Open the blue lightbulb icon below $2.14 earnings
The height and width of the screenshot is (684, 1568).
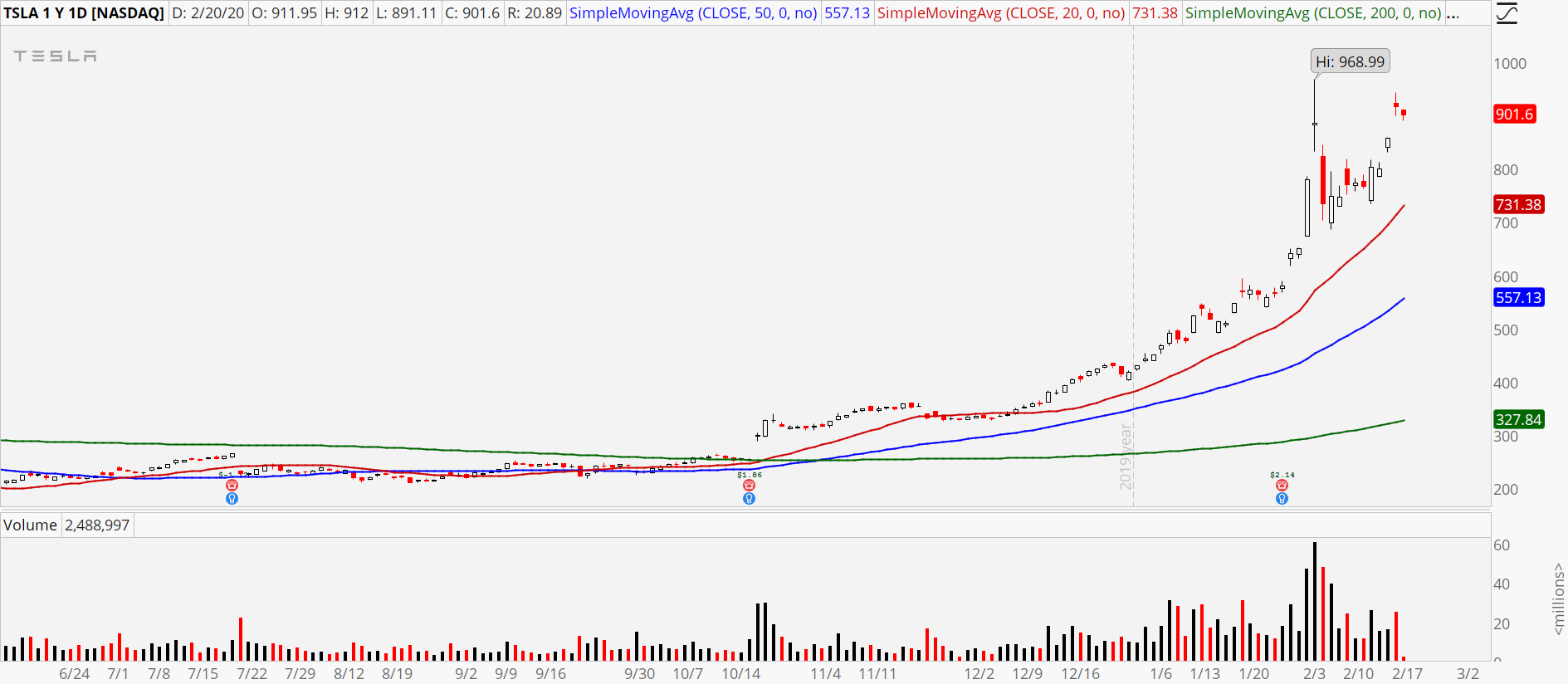click(1282, 499)
